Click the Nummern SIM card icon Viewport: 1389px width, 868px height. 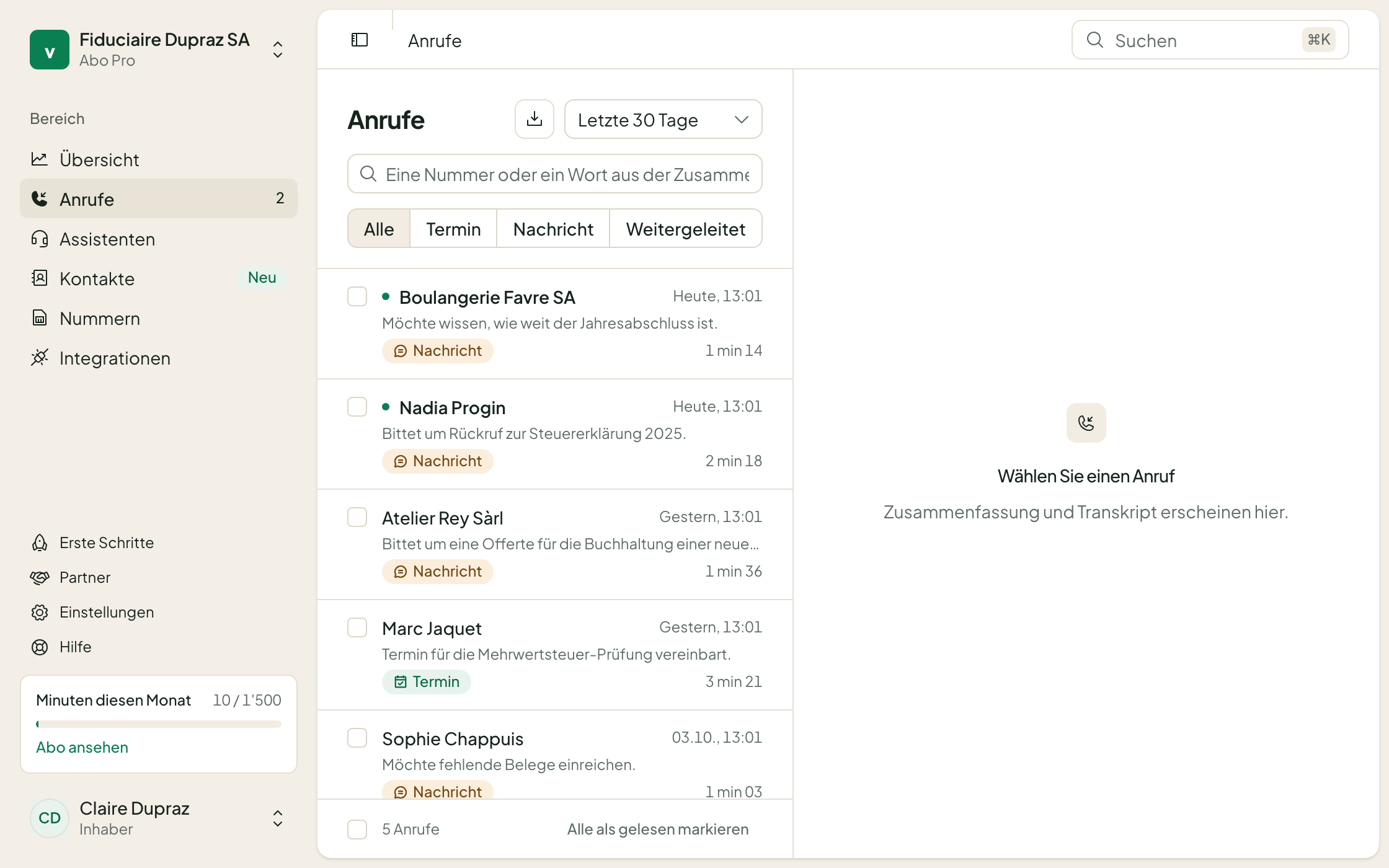pos(40,318)
